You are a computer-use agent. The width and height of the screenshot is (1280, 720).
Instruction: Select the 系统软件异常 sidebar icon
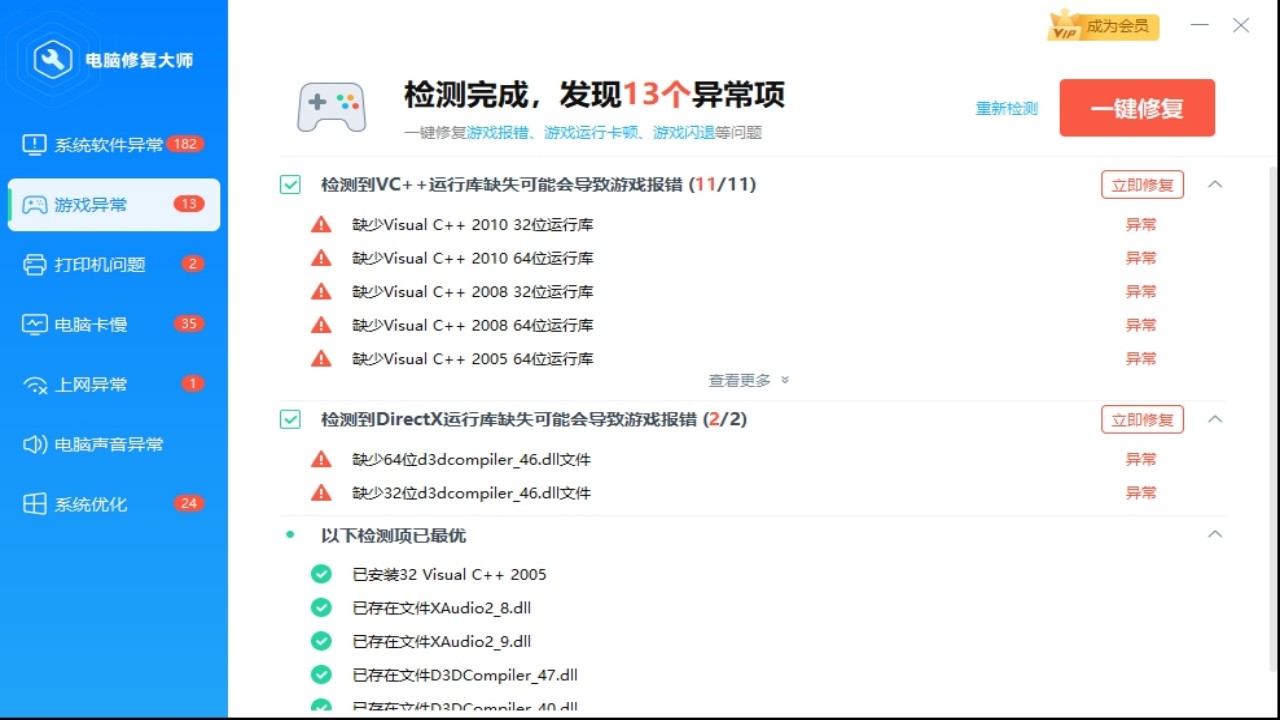coord(33,144)
